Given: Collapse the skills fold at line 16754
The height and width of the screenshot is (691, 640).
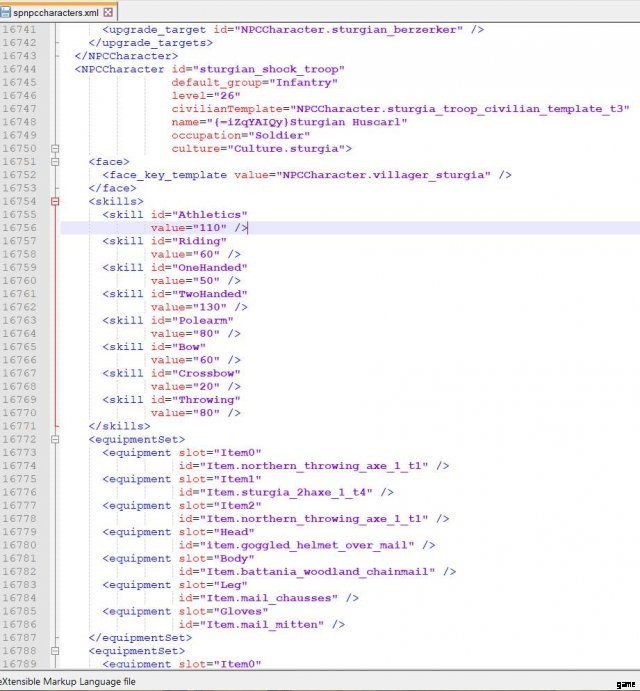Looking at the screenshot, I should point(55,201).
